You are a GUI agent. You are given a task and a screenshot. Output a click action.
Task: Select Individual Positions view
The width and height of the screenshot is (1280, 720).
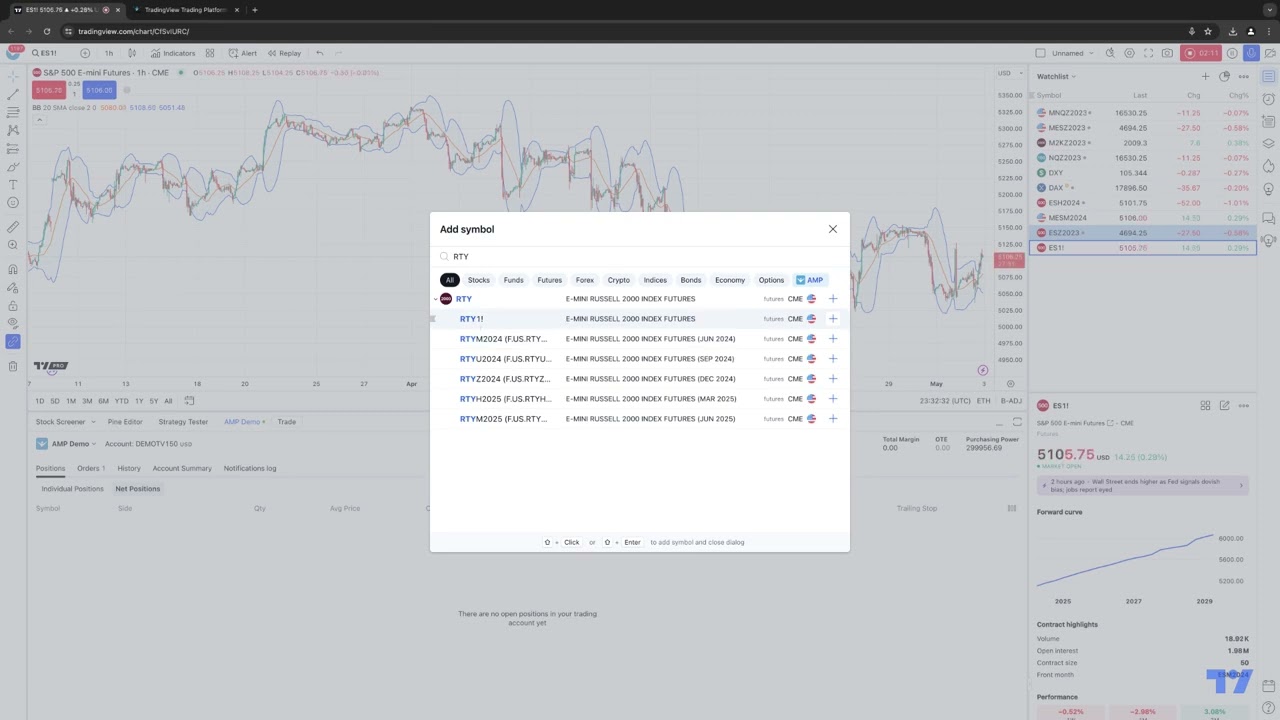tap(72, 489)
